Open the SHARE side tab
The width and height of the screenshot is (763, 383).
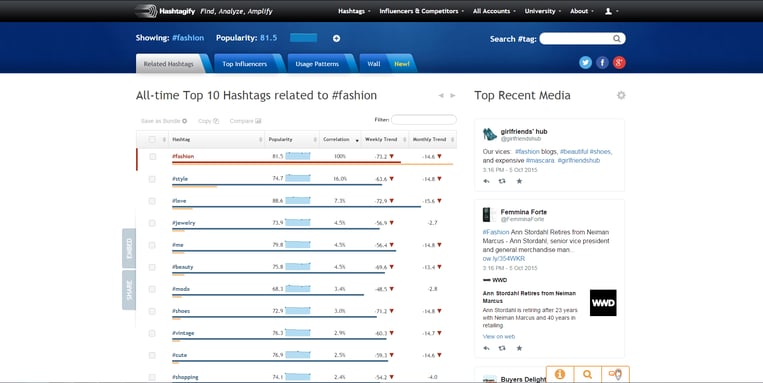129,290
